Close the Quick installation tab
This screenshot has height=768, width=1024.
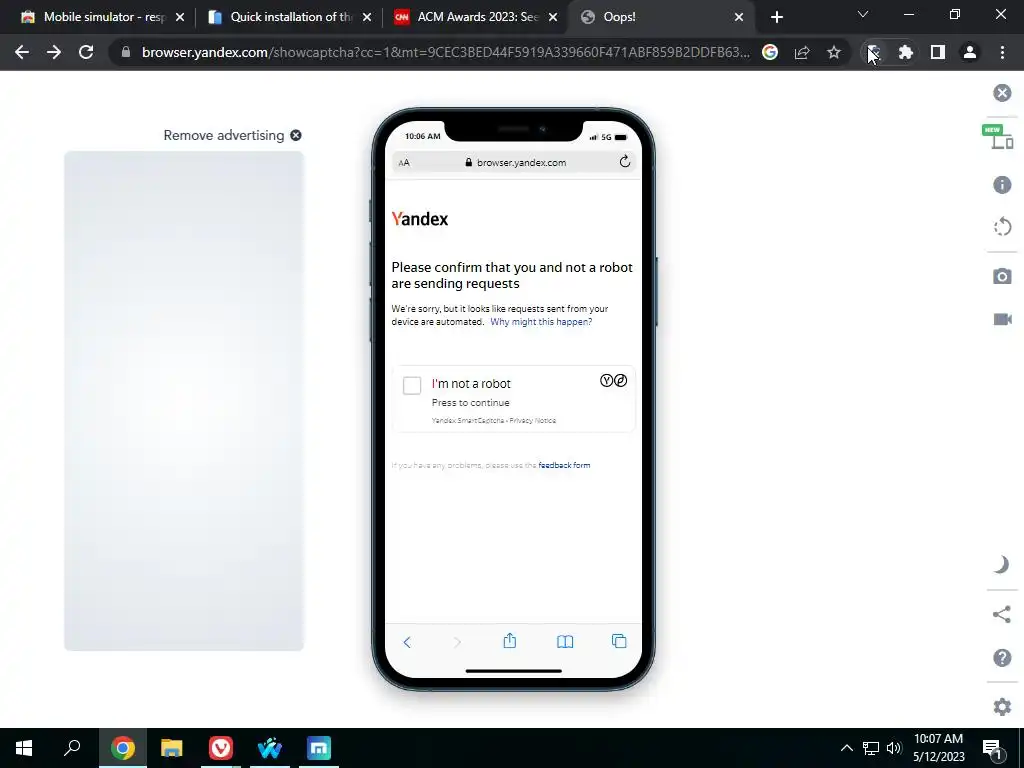coord(367,17)
